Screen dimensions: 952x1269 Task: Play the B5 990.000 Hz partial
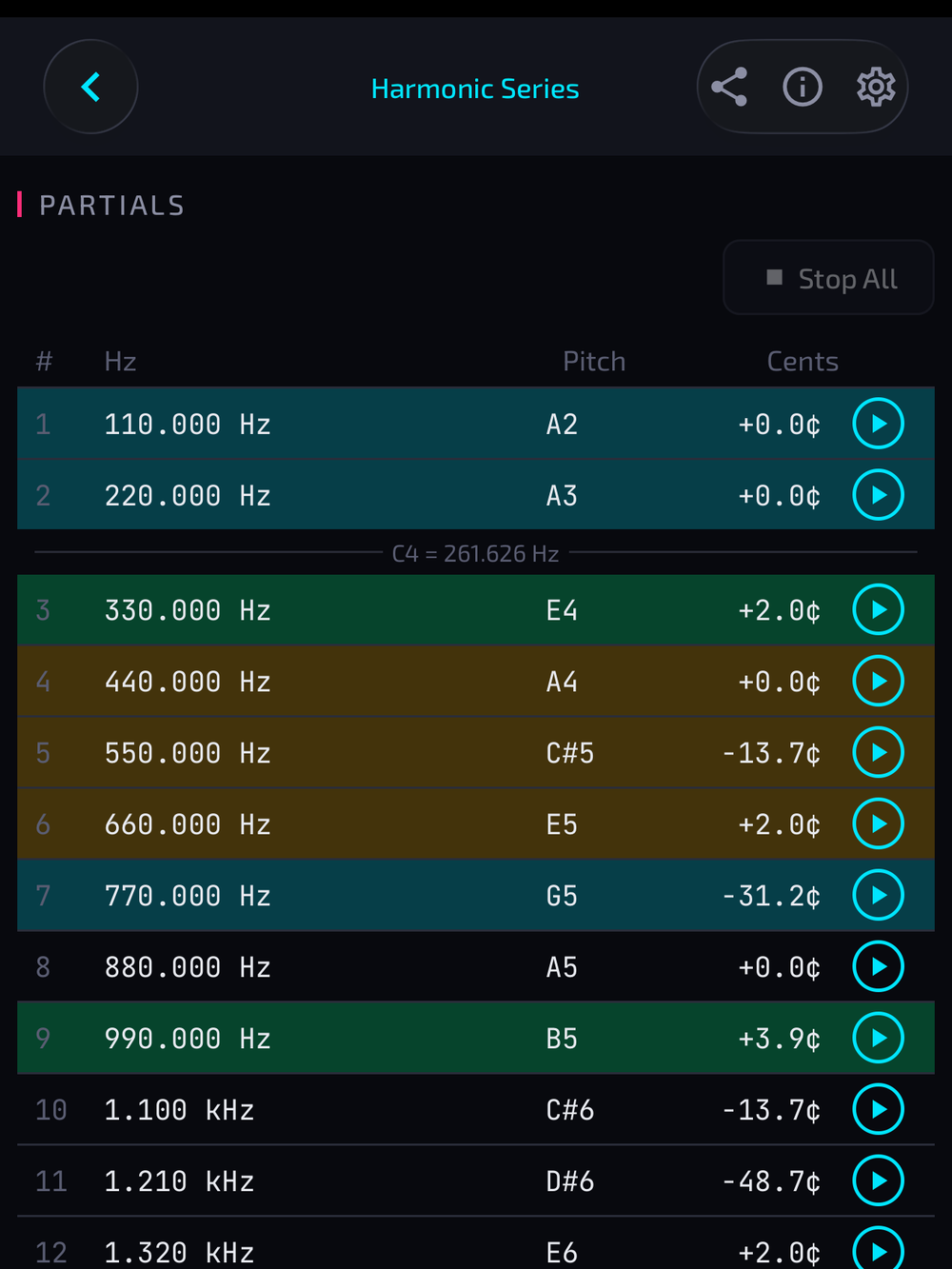tap(878, 1038)
